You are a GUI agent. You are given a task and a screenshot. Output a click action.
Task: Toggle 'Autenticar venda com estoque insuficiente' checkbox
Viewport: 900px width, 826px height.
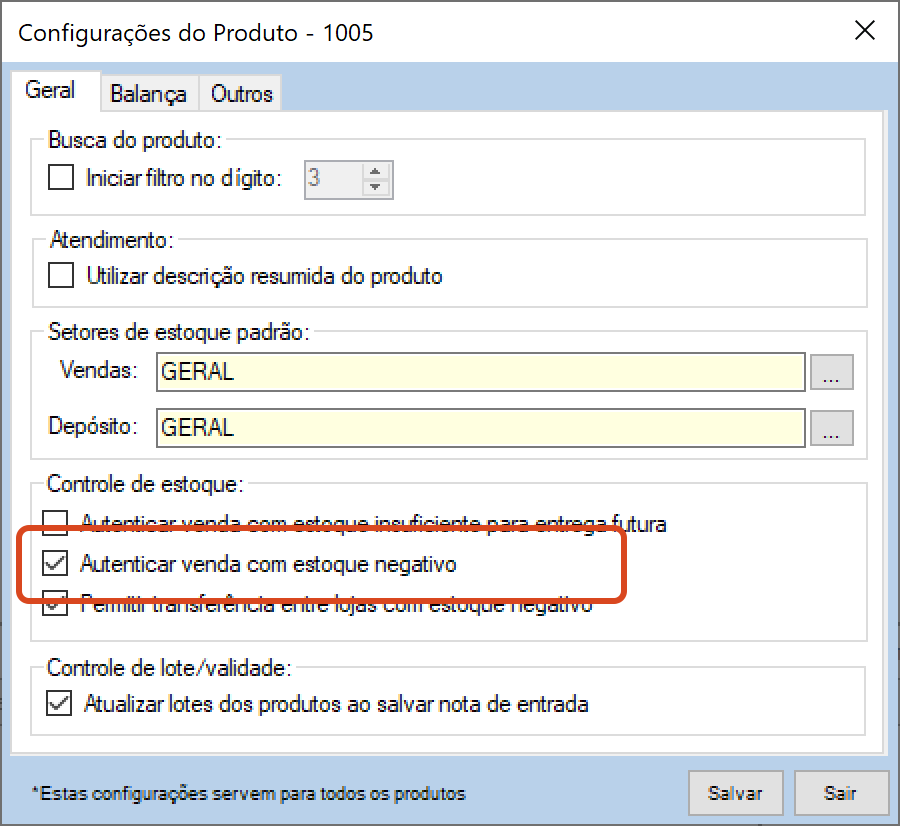tap(57, 522)
